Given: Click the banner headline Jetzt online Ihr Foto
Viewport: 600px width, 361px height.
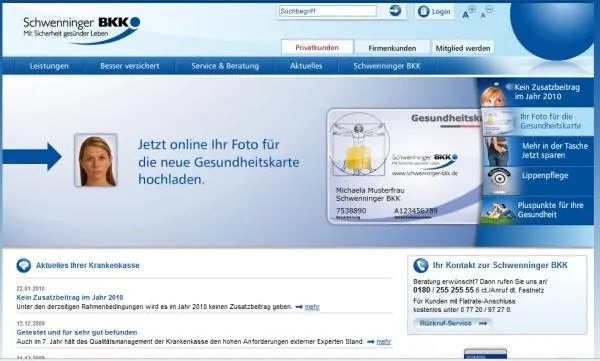Looking at the screenshot, I should click(x=218, y=162).
